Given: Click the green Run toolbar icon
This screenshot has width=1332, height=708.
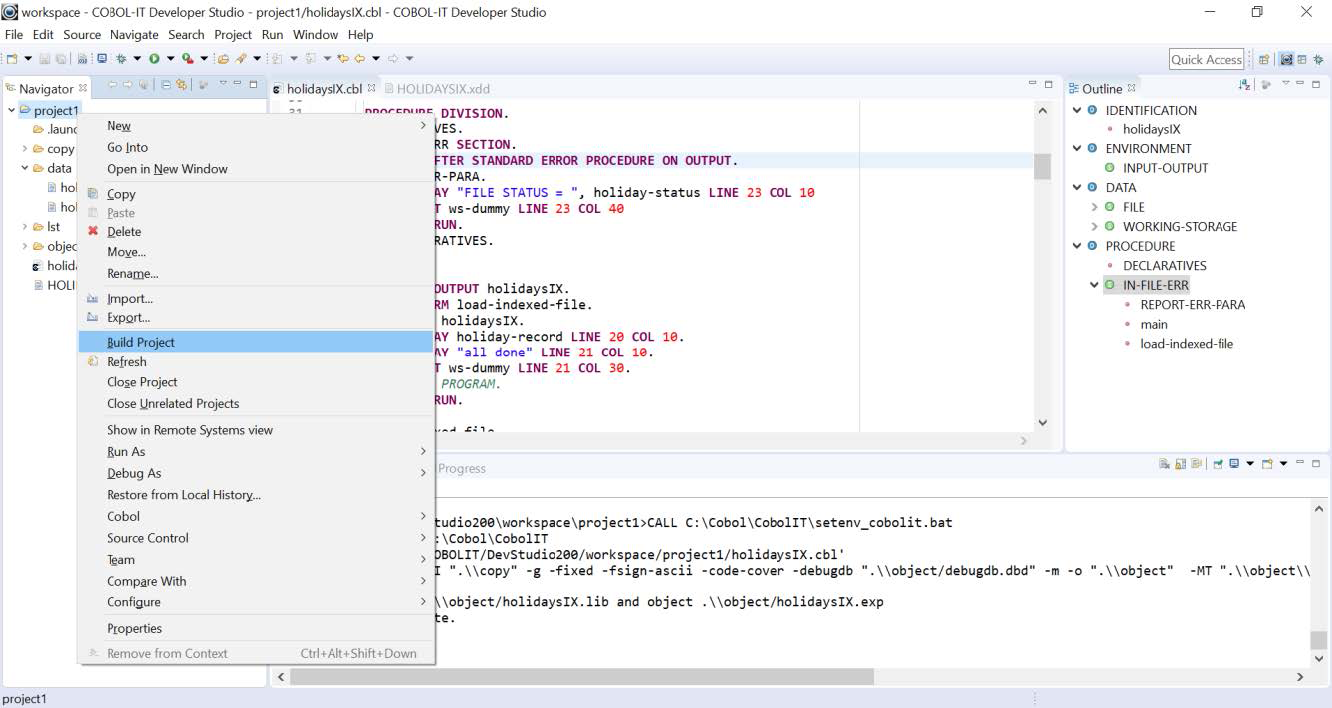Looking at the screenshot, I should [x=155, y=59].
